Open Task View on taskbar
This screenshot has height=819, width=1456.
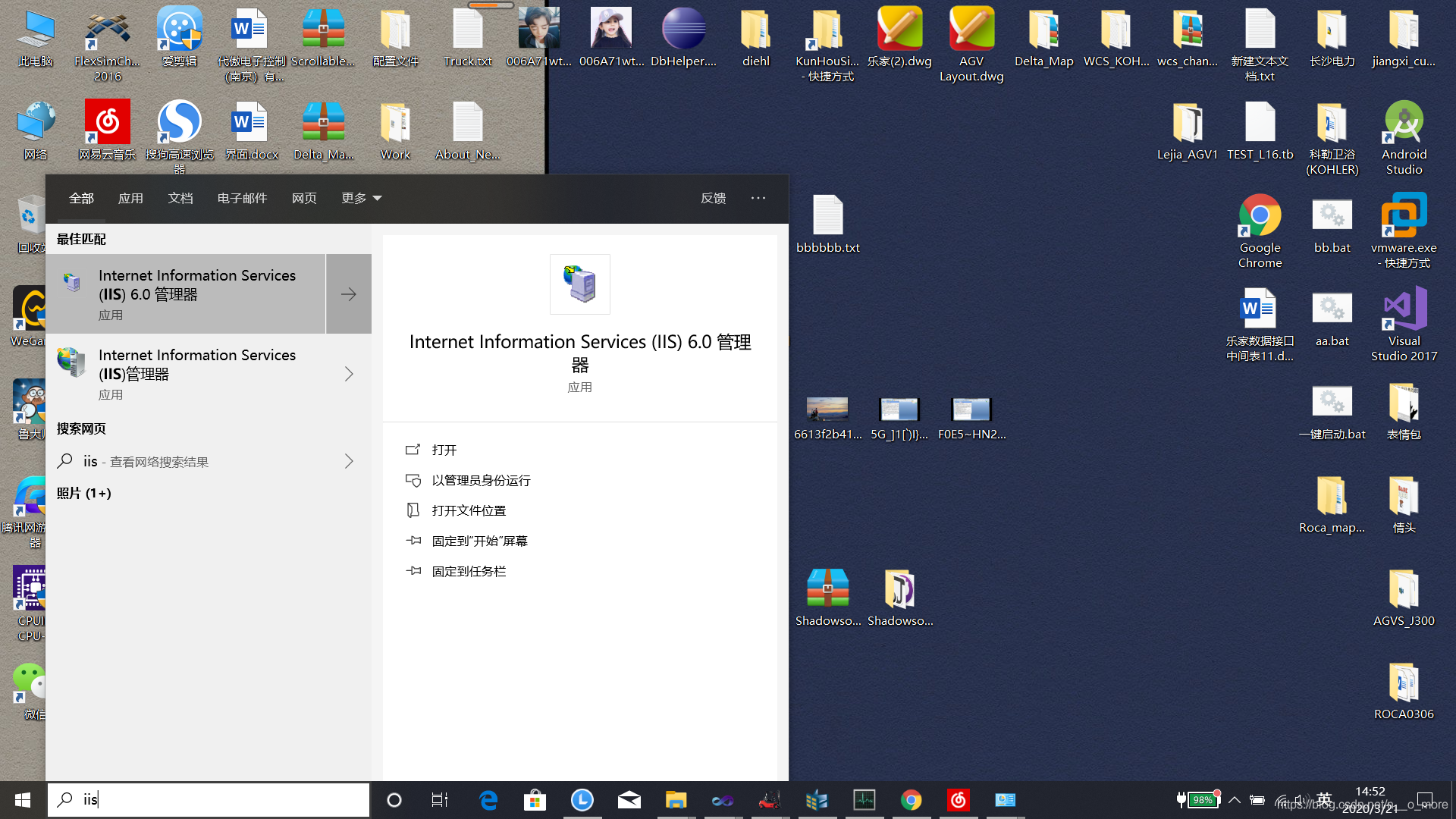coord(440,800)
